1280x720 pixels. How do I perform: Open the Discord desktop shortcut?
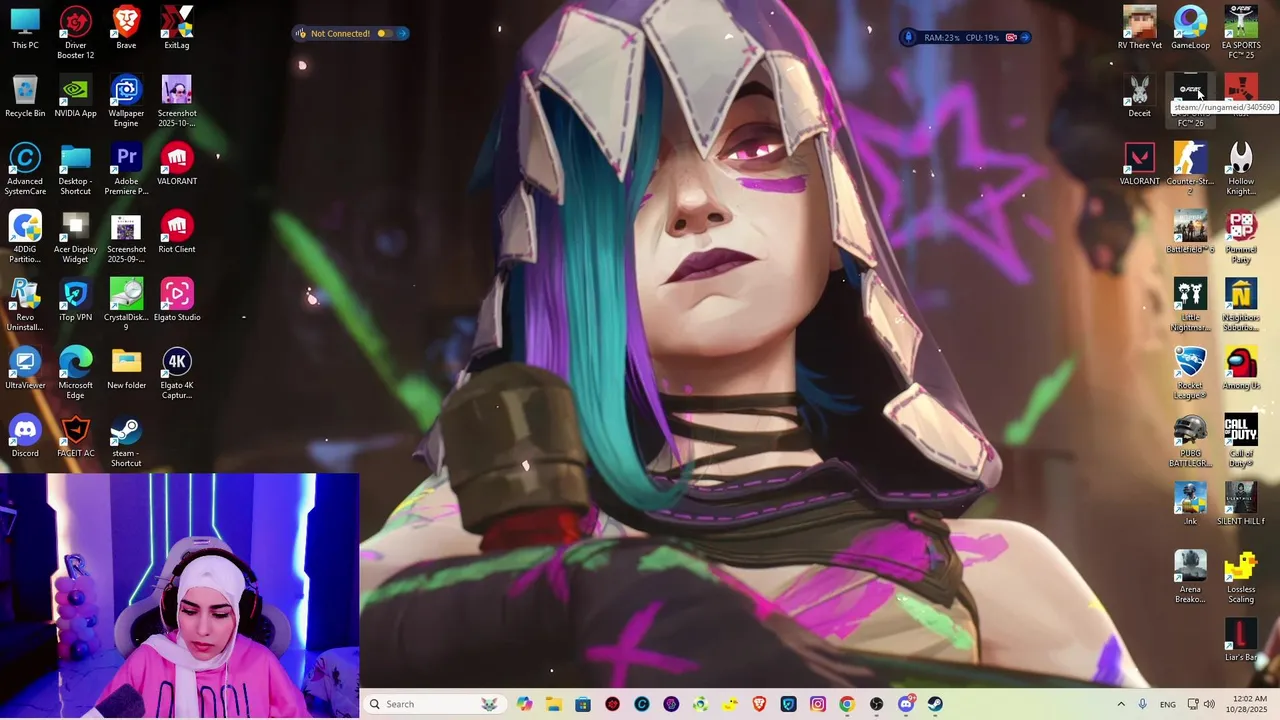pyautogui.click(x=25, y=436)
